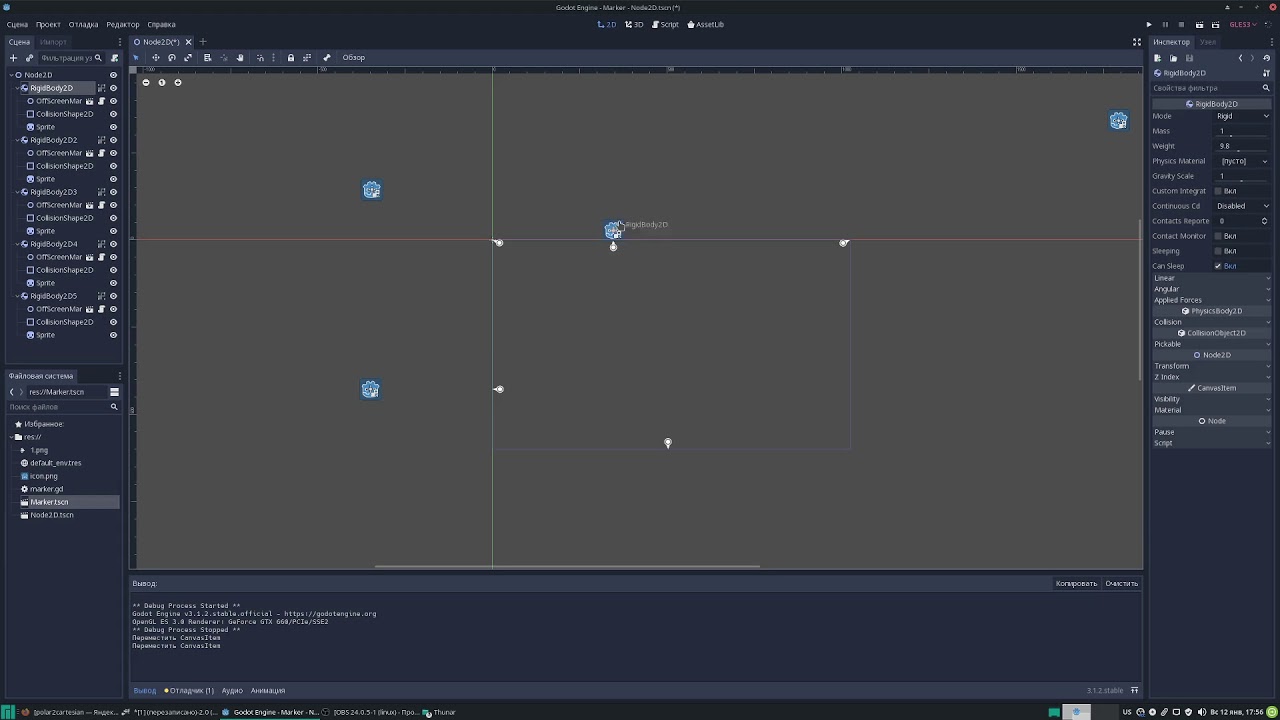Instance a child scene with link icon
Image resolution: width=1280 pixels, height=720 pixels.
click(29, 58)
